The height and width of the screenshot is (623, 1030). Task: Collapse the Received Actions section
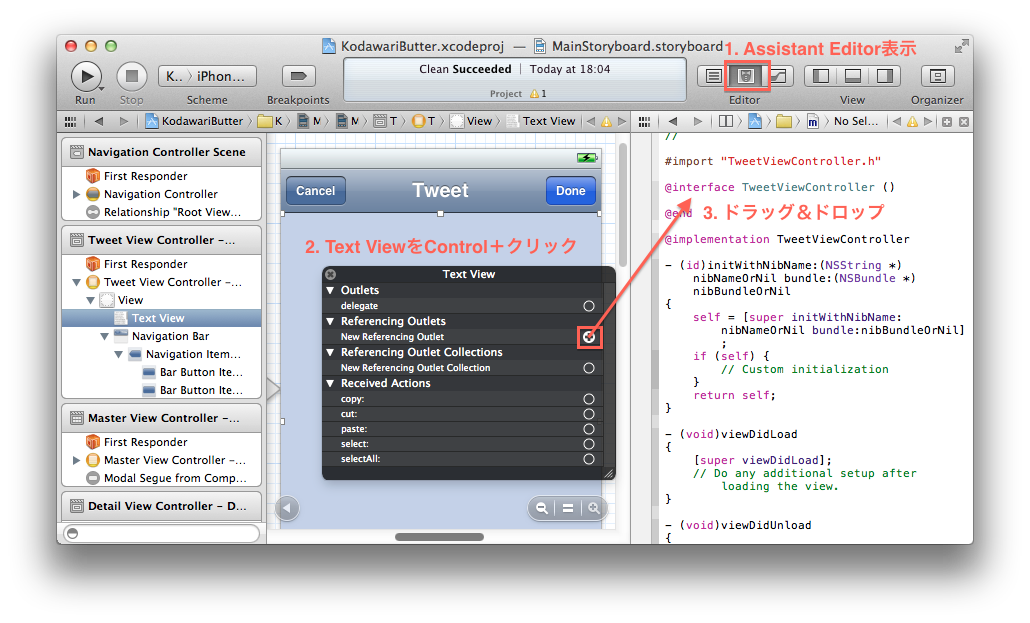330,383
